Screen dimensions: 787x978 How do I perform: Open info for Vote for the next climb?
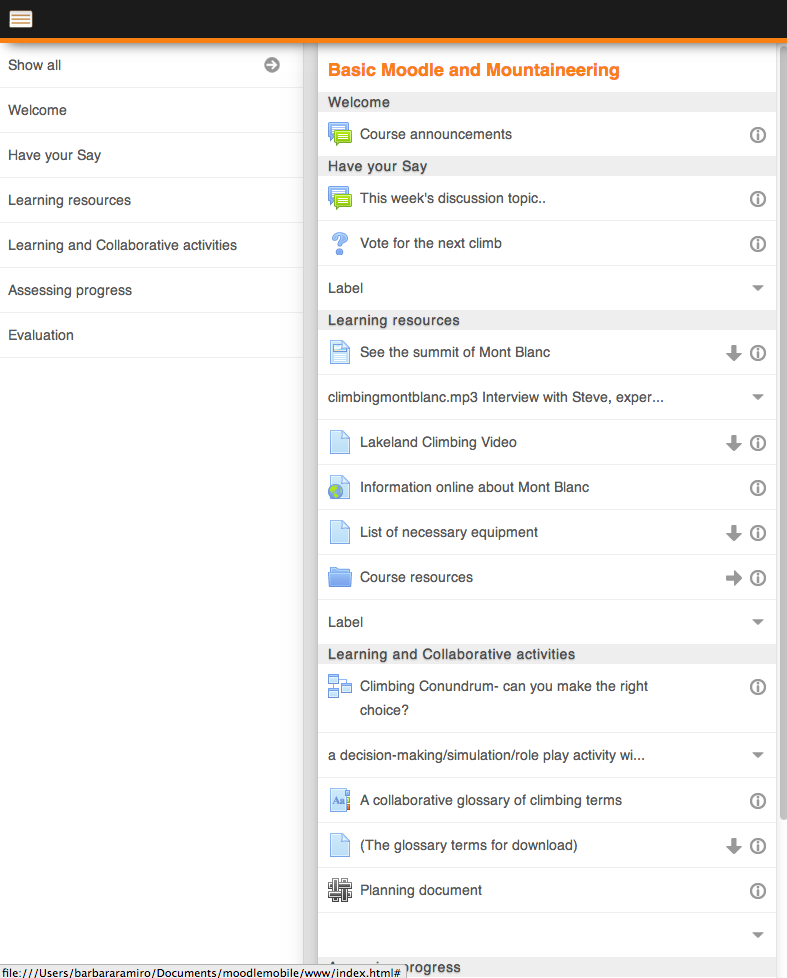pos(758,244)
